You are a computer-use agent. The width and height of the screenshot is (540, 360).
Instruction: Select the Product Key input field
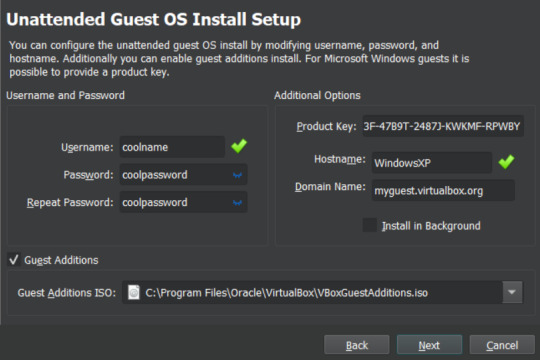tap(443, 126)
